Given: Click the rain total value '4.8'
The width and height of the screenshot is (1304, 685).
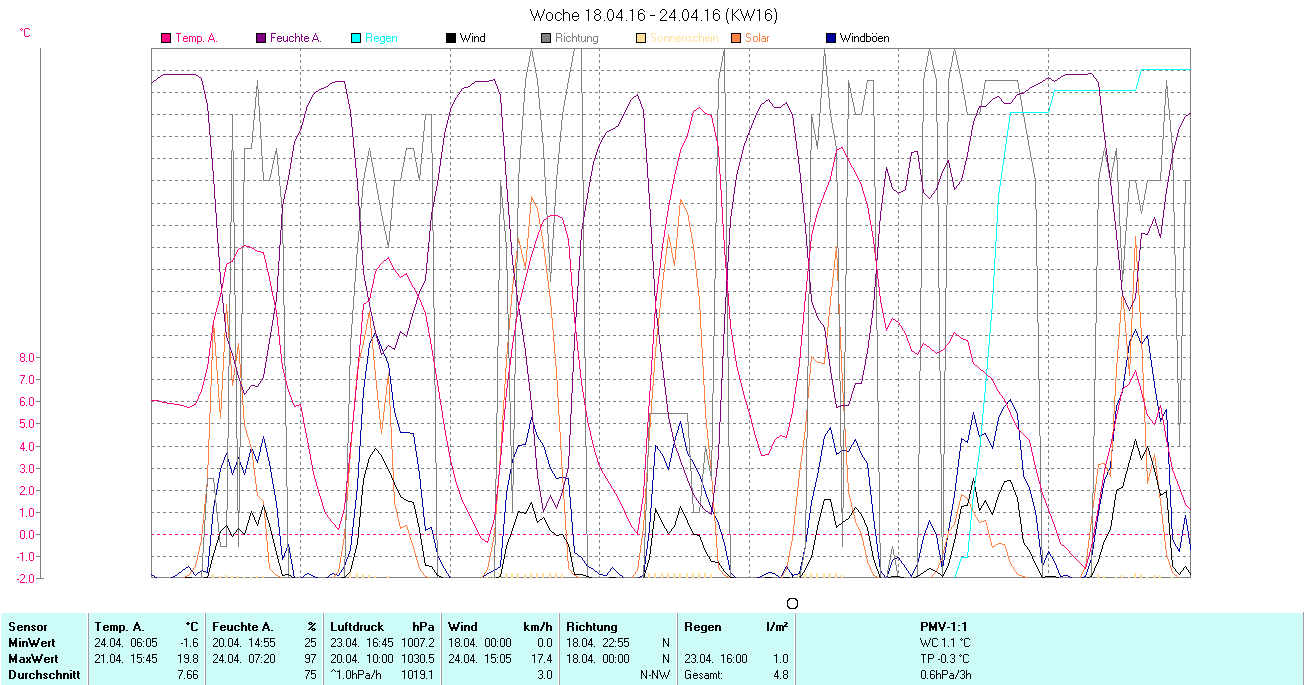Looking at the screenshot, I should coord(780,675).
